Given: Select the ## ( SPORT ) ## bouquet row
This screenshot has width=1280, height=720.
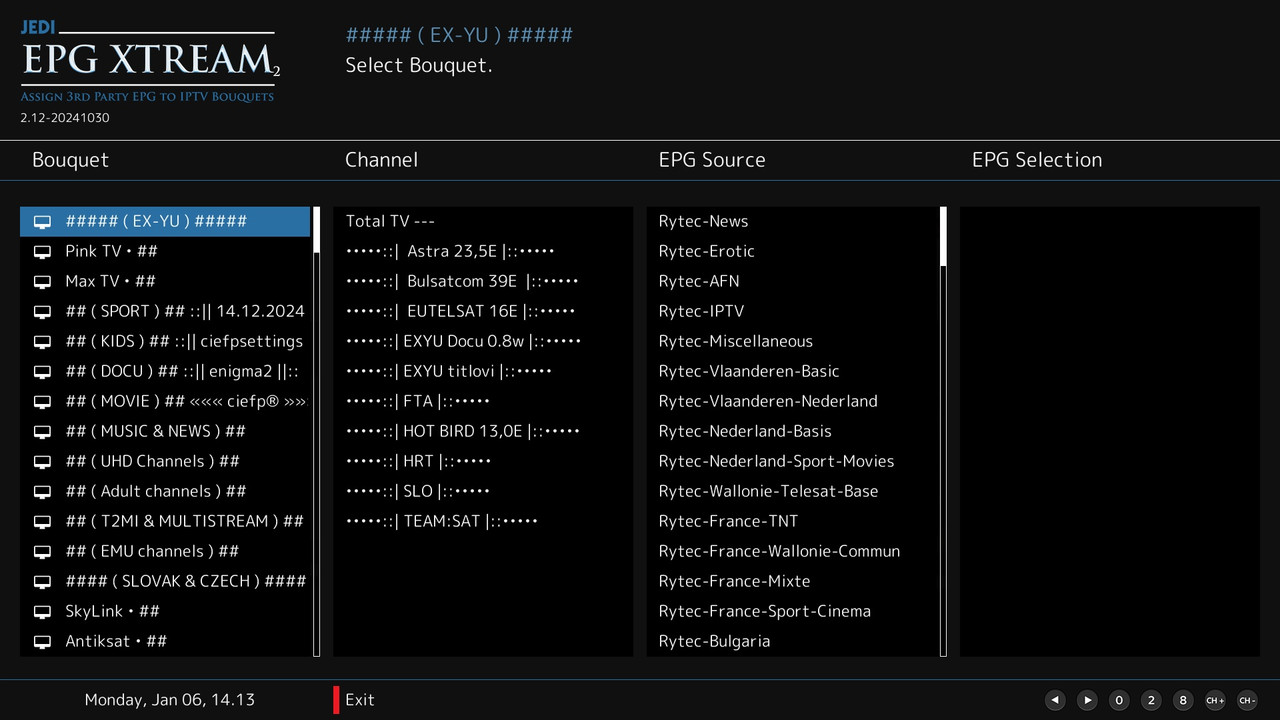Looking at the screenshot, I should [x=165, y=311].
